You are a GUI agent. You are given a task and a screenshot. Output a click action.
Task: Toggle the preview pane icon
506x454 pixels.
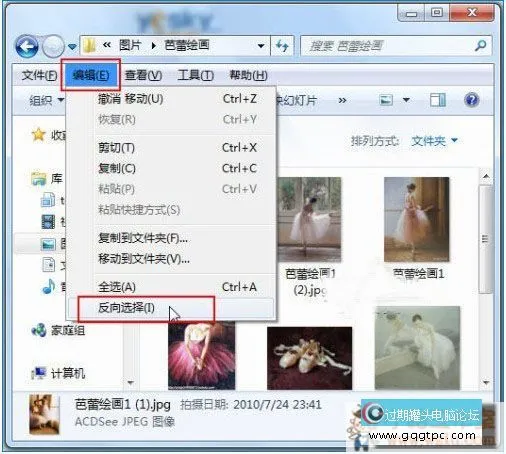click(438, 100)
